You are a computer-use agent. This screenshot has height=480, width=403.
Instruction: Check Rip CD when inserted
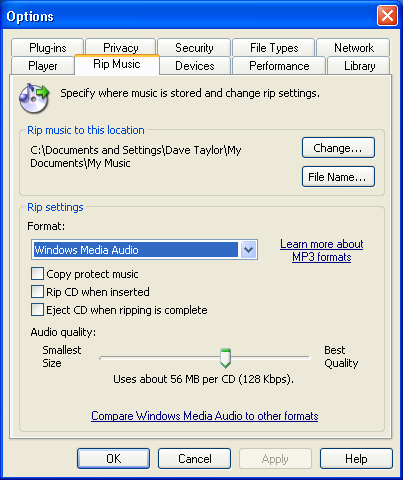(37, 292)
